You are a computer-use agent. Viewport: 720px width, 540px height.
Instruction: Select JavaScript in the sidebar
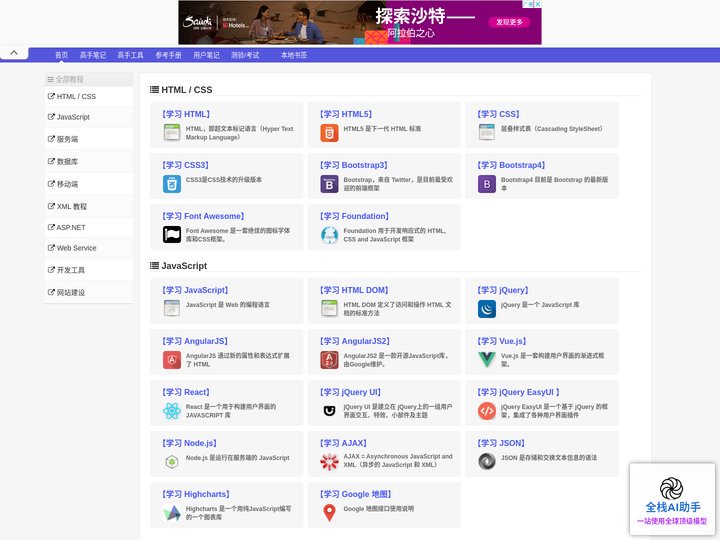click(x=89, y=117)
